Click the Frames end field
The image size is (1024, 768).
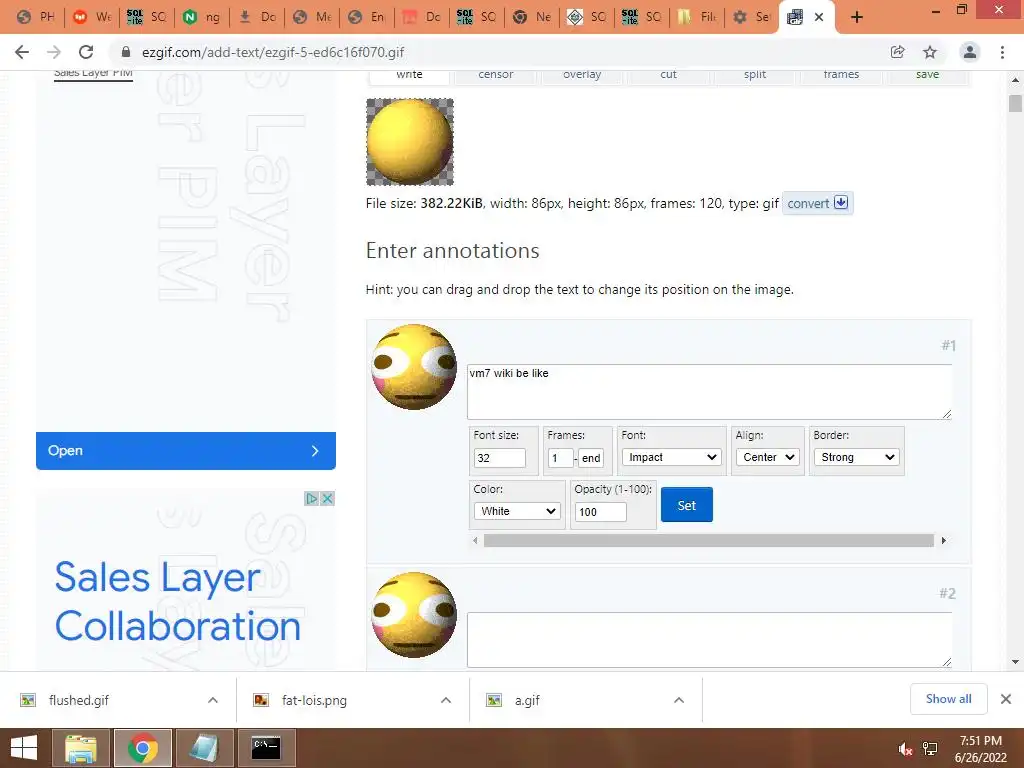tap(591, 458)
